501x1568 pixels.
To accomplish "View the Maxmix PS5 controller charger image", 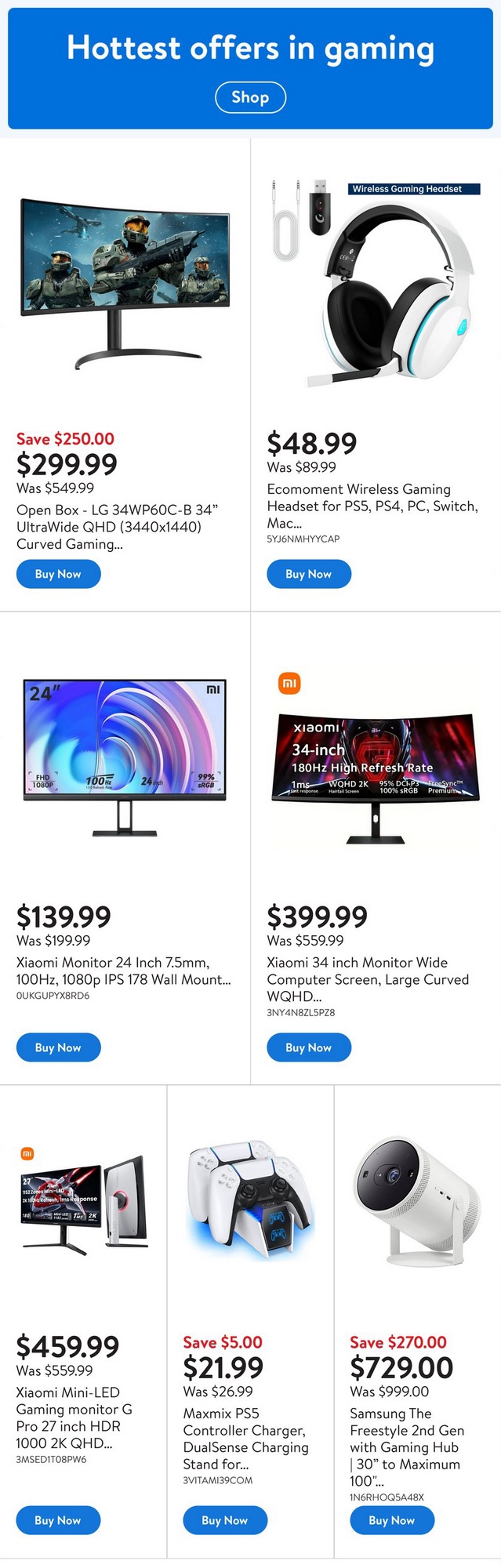I will [250, 1198].
